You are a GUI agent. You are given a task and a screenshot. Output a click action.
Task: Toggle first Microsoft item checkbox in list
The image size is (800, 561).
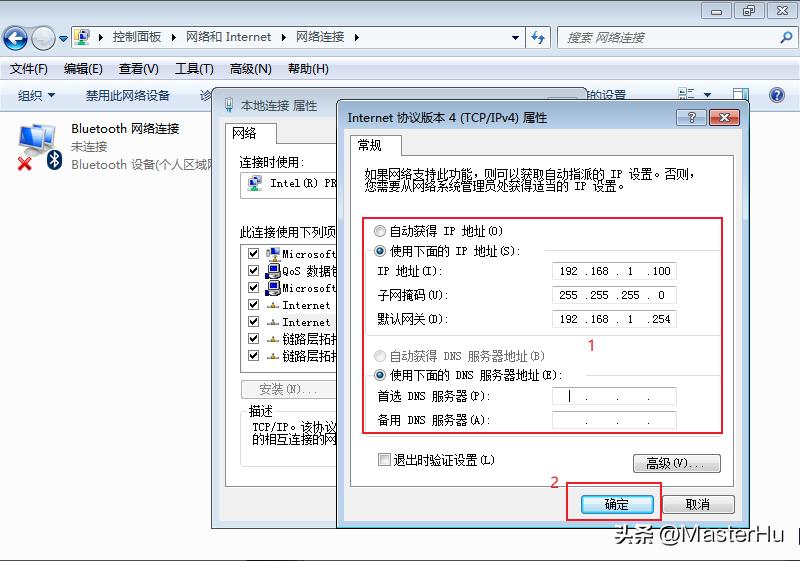254,253
